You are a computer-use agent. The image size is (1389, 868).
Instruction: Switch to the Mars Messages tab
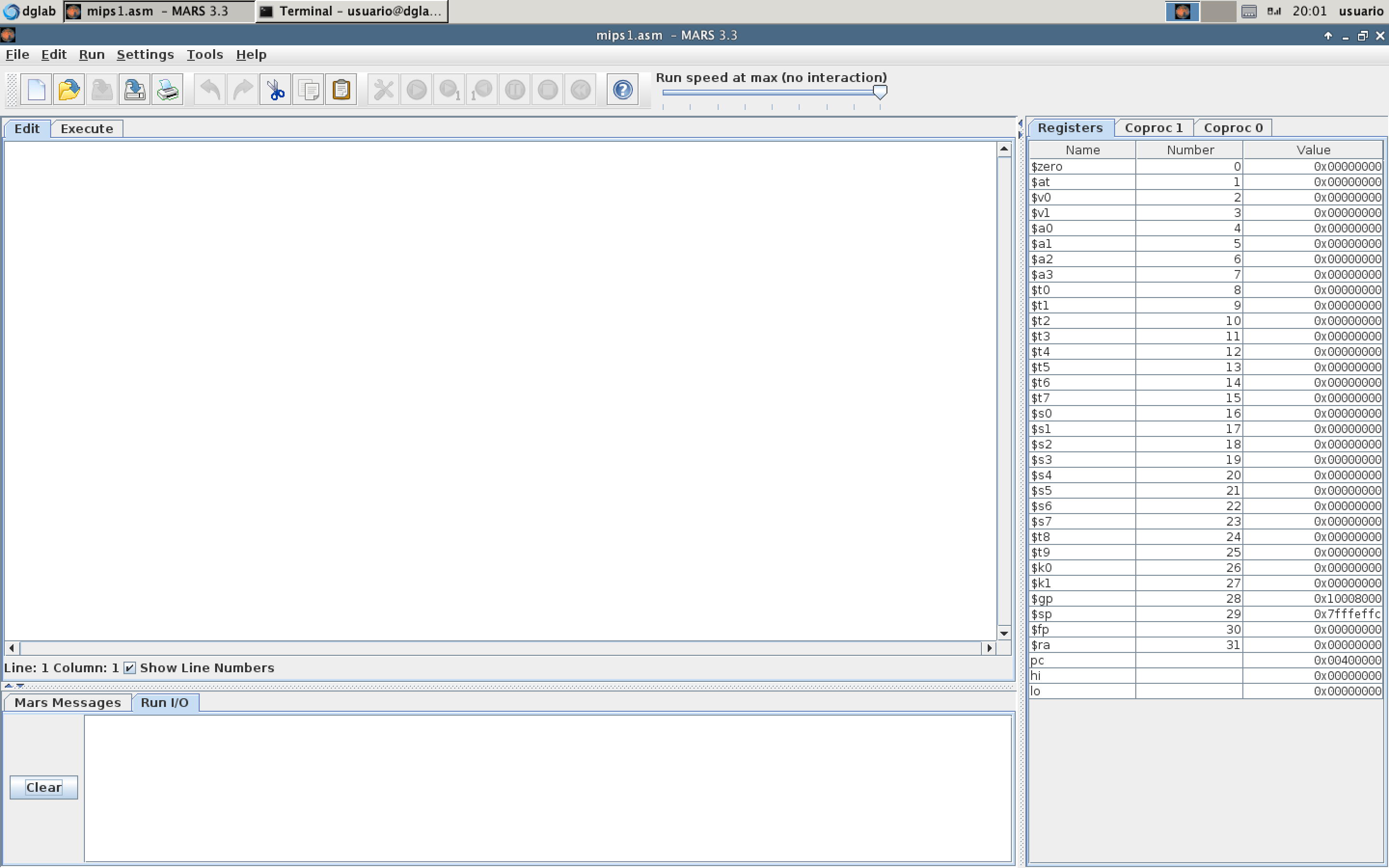point(67,703)
